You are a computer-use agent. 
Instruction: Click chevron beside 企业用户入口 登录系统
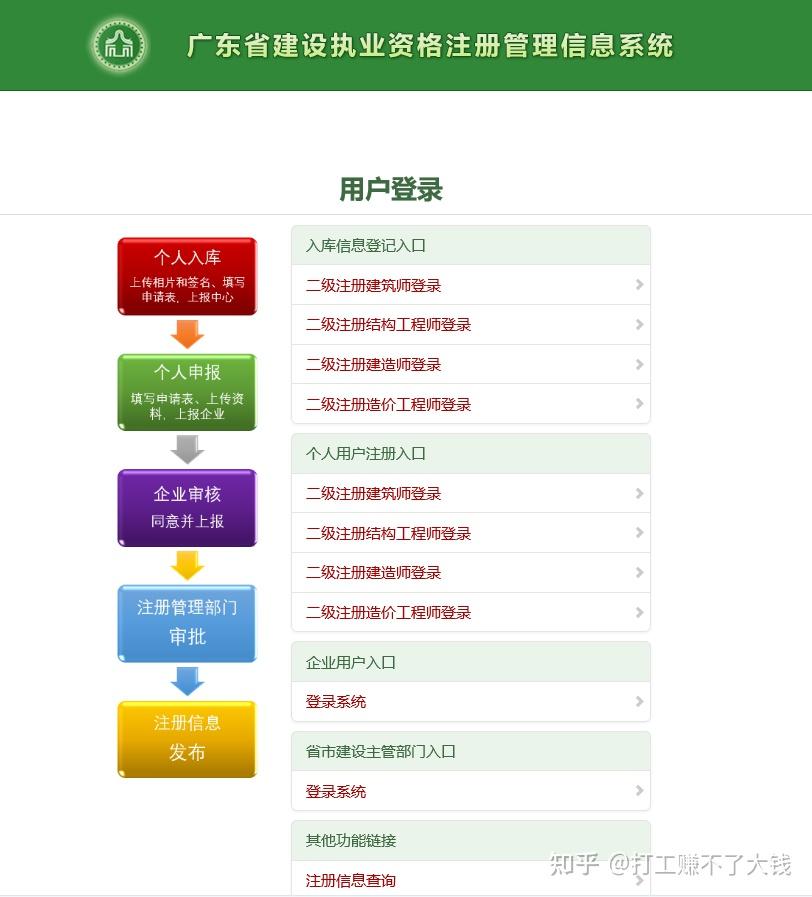(x=640, y=701)
